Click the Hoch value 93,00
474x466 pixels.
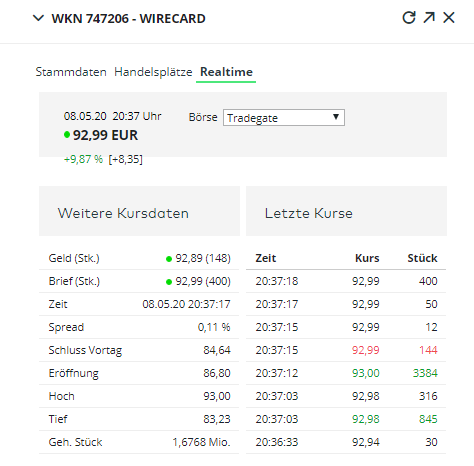pos(217,396)
